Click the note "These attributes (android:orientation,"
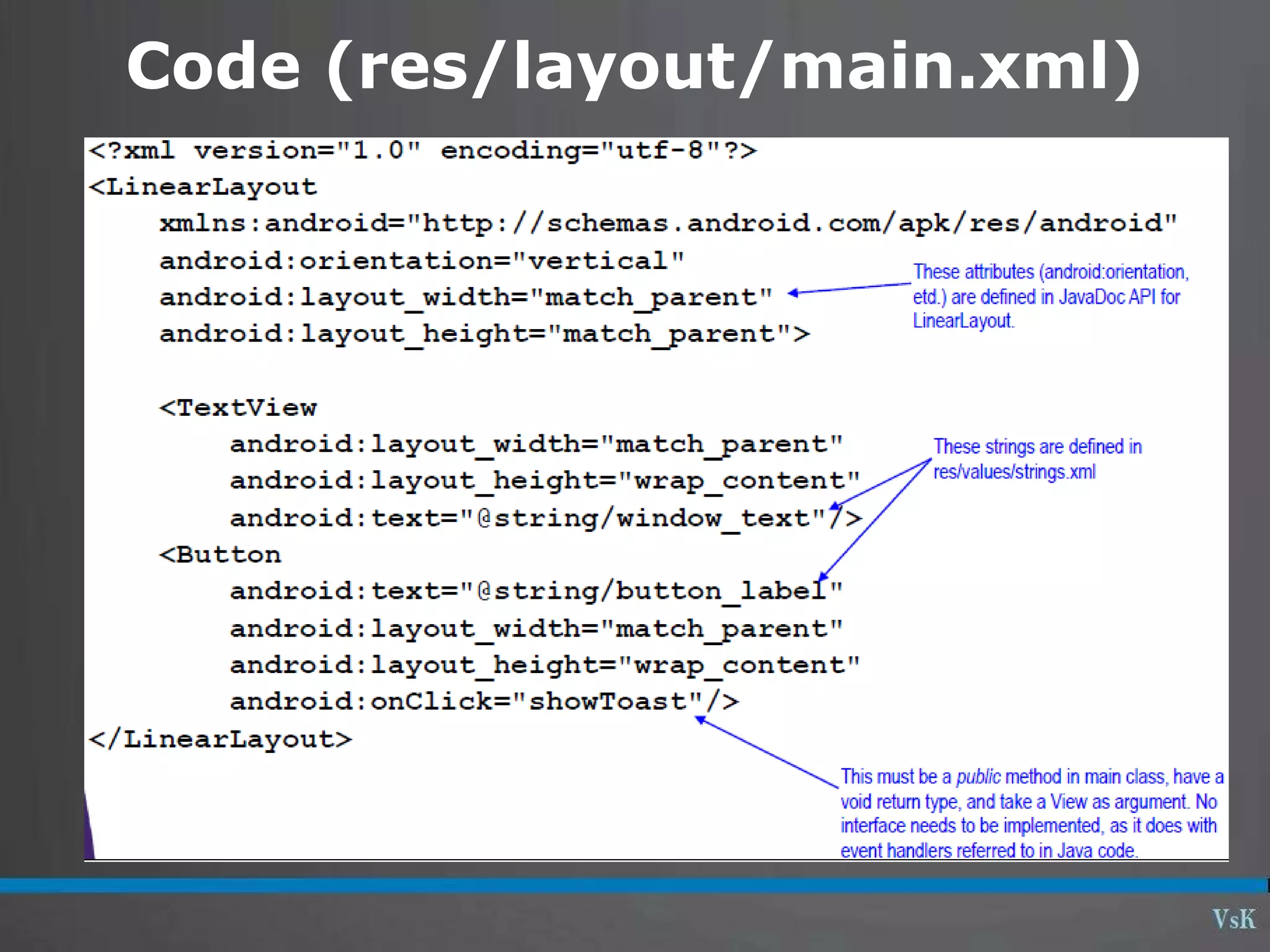The height and width of the screenshot is (952, 1270). [1050, 272]
